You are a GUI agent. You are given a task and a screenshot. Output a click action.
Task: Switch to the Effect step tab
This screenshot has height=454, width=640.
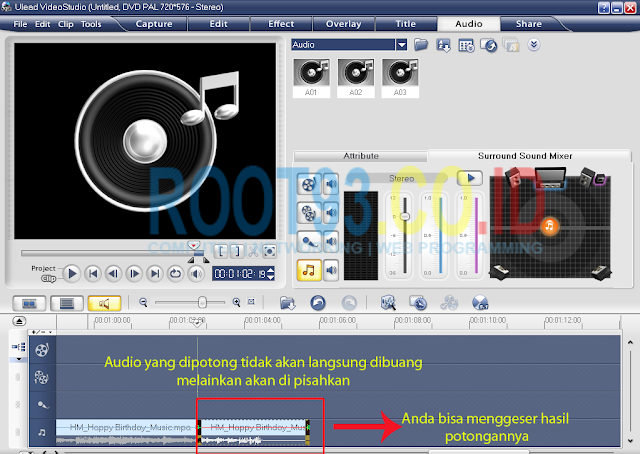281,24
